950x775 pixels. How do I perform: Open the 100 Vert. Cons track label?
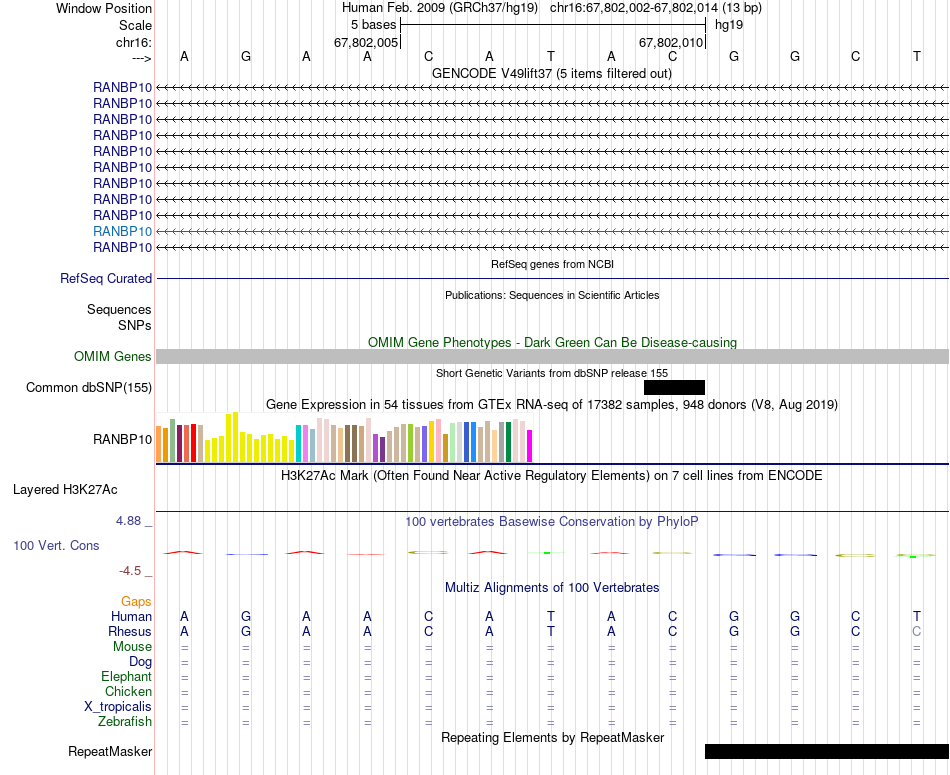[x=56, y=545]
